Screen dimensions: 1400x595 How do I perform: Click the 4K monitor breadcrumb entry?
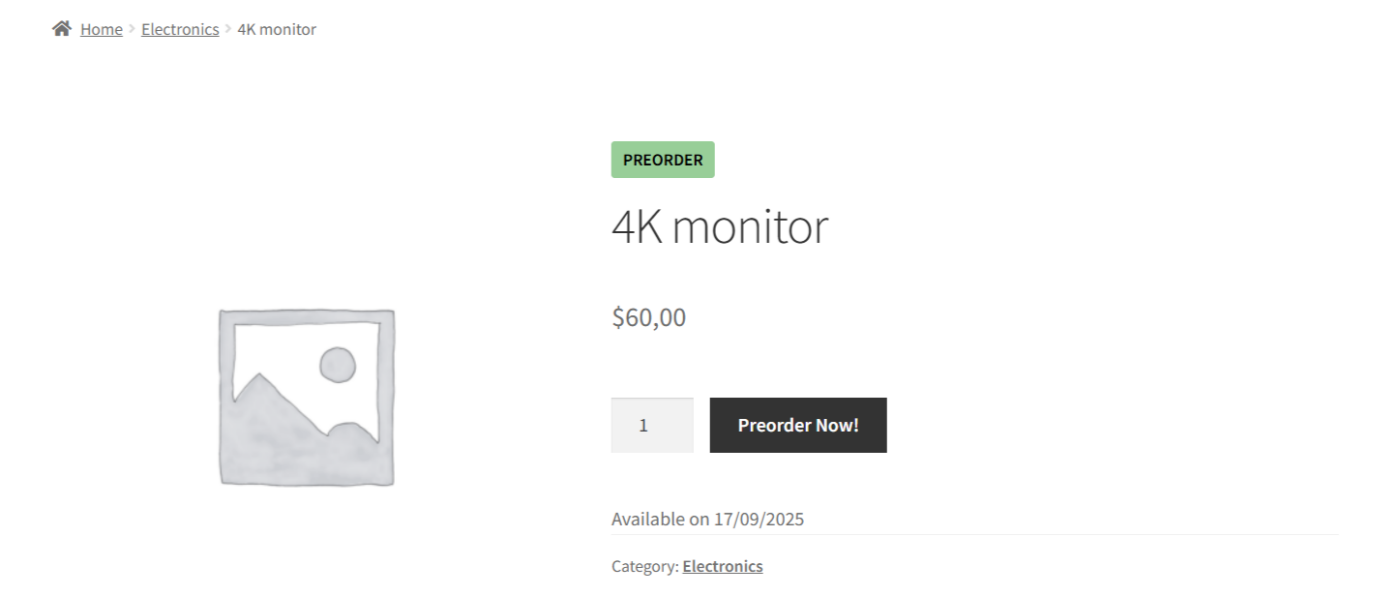tap(275, 29)
